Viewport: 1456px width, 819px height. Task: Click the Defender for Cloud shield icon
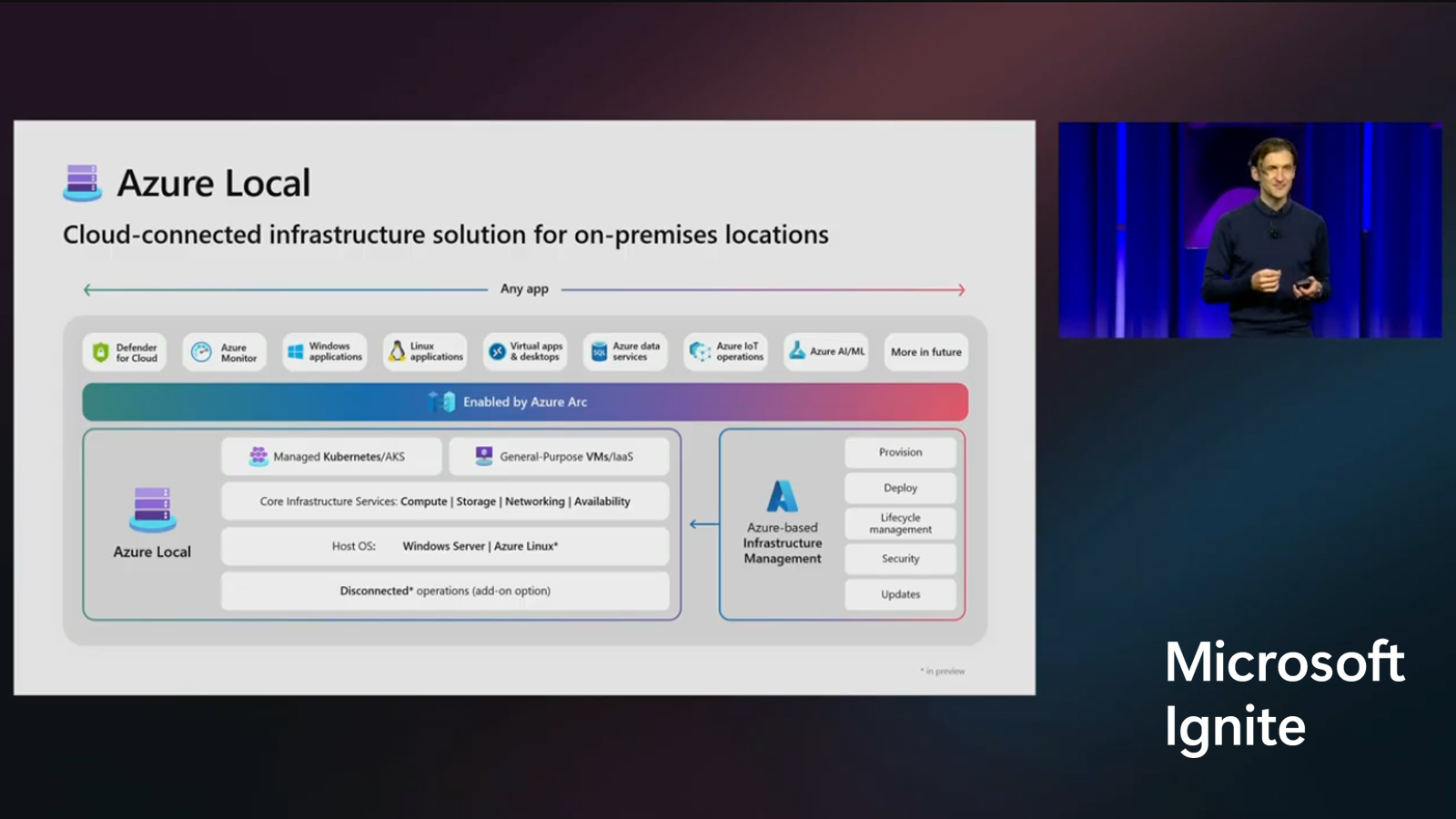coord(101,352)
